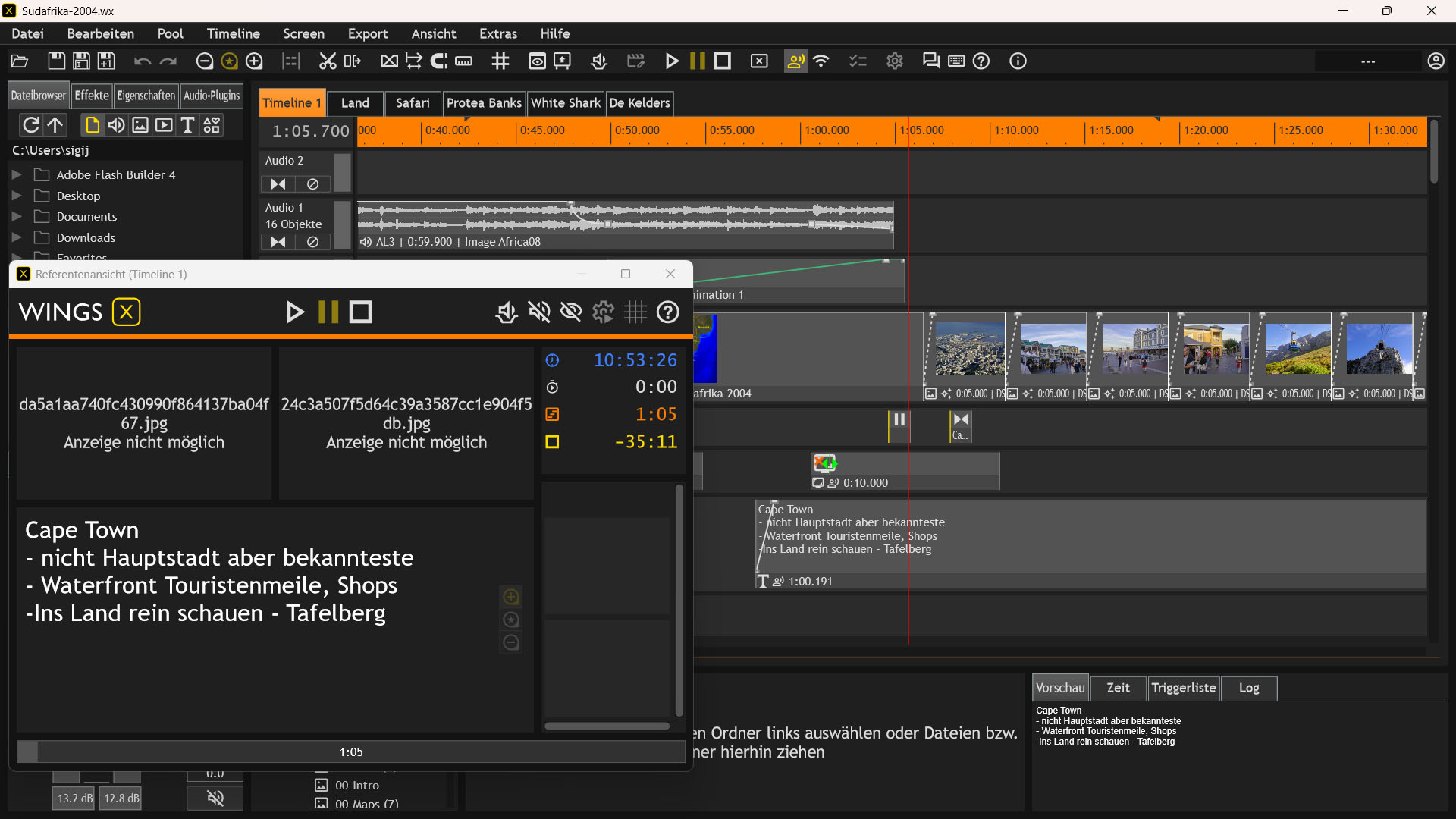This screenshot has width=1456, height=819.
Task: Click the scissors cut tool in toolbar
Action: 327,61
